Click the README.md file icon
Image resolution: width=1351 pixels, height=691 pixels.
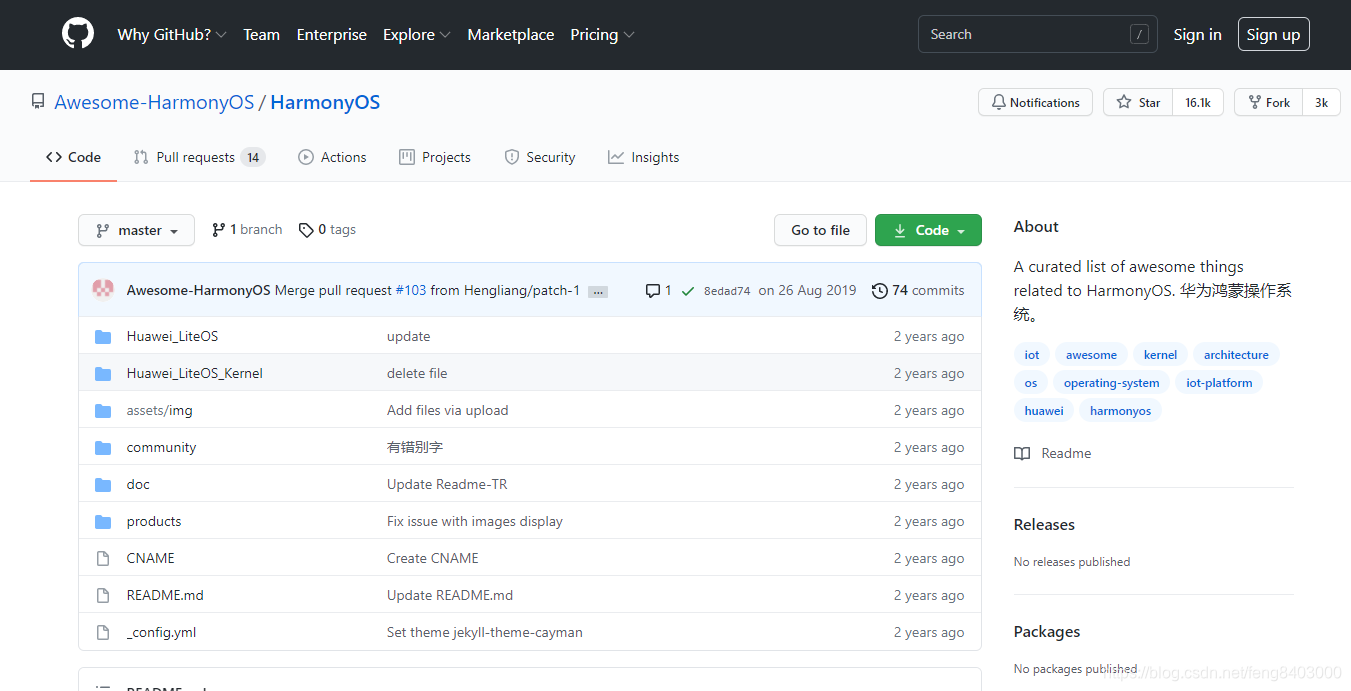pos(102,596)
